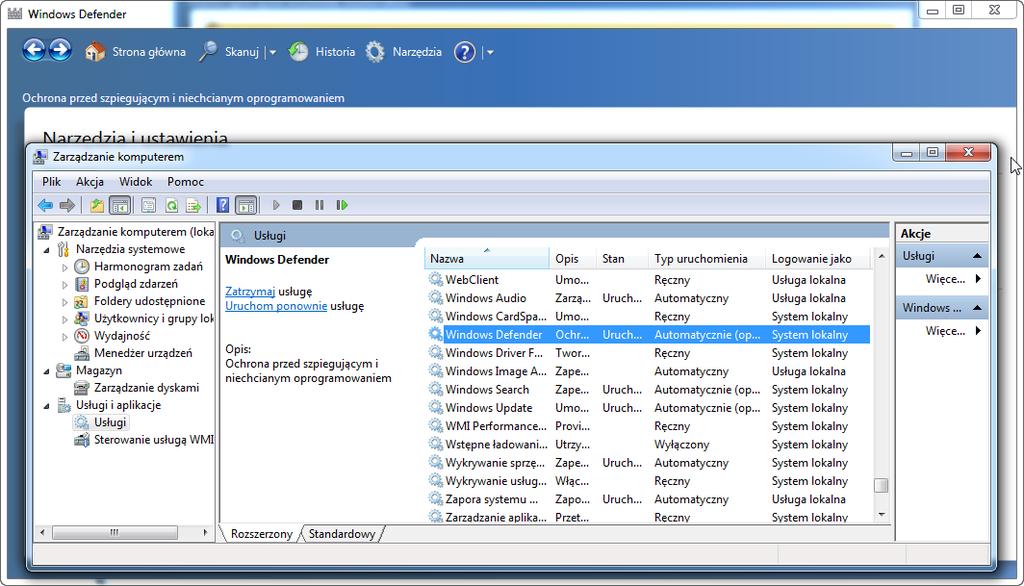The width and height of the screenshot is (1024, 586).
Task: Click services list scroll up arrow
Action: 882,256
